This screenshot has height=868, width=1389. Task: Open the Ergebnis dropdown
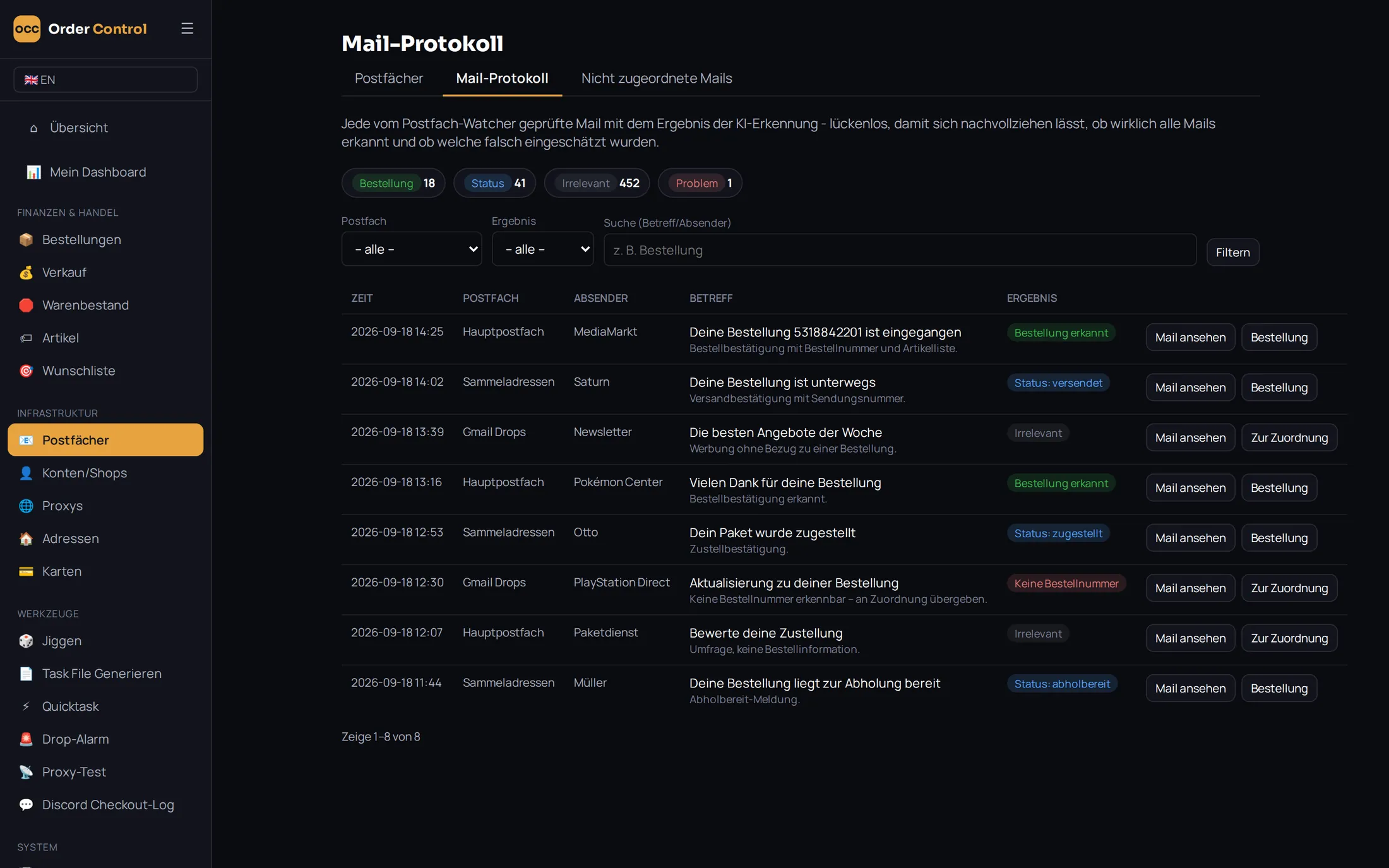pos(542,249)
